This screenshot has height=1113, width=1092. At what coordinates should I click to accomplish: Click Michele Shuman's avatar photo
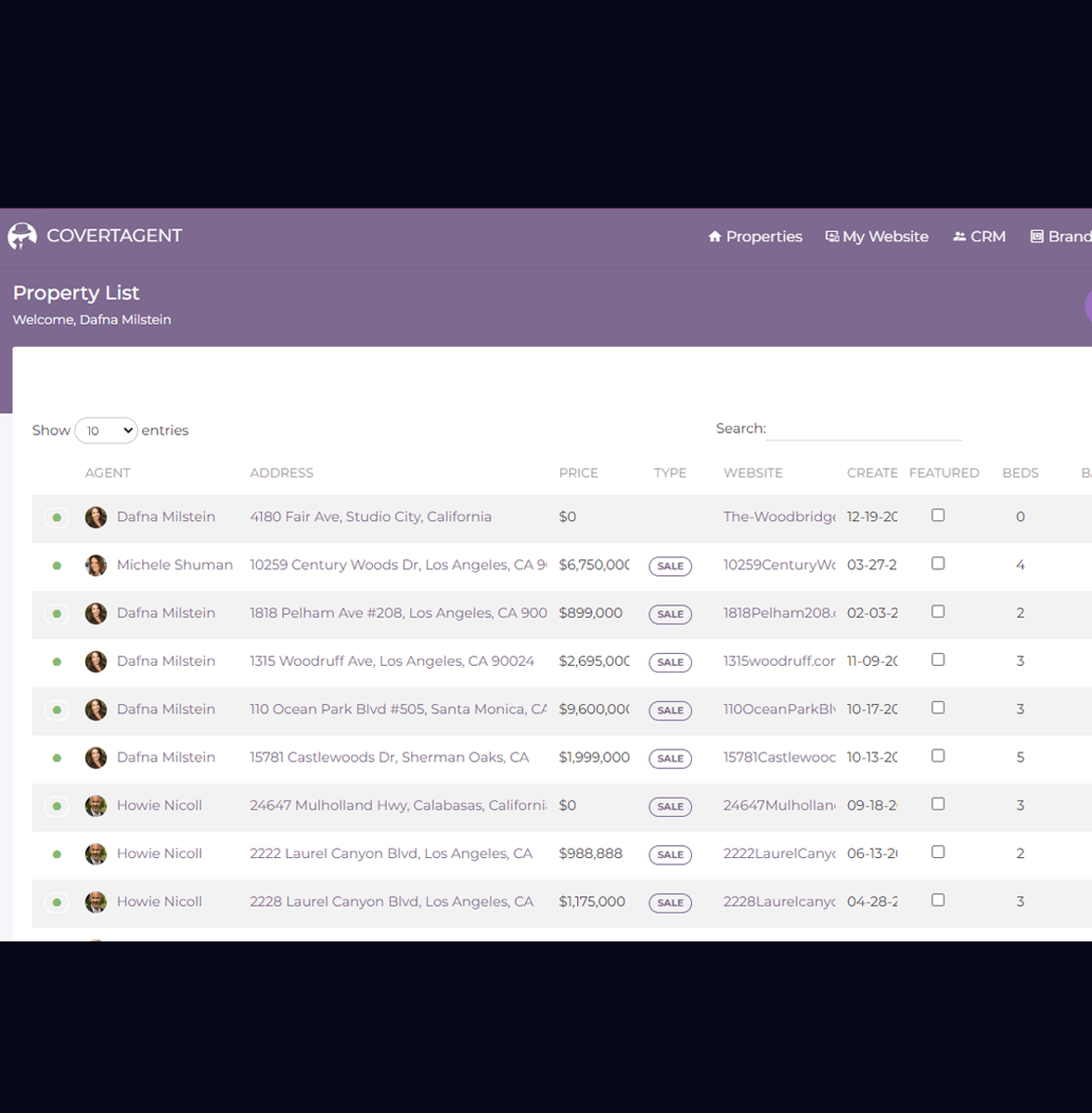click(96, 566)
